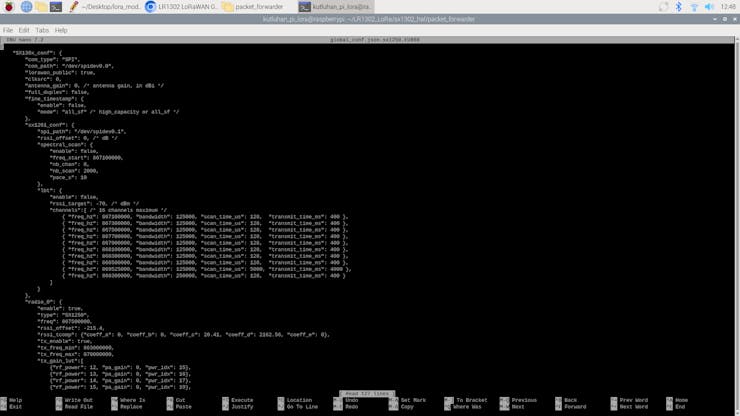The height and width of the screenshot is (416, 740).
Task: Open the Bluetooth tray menu
Action: 679,7
